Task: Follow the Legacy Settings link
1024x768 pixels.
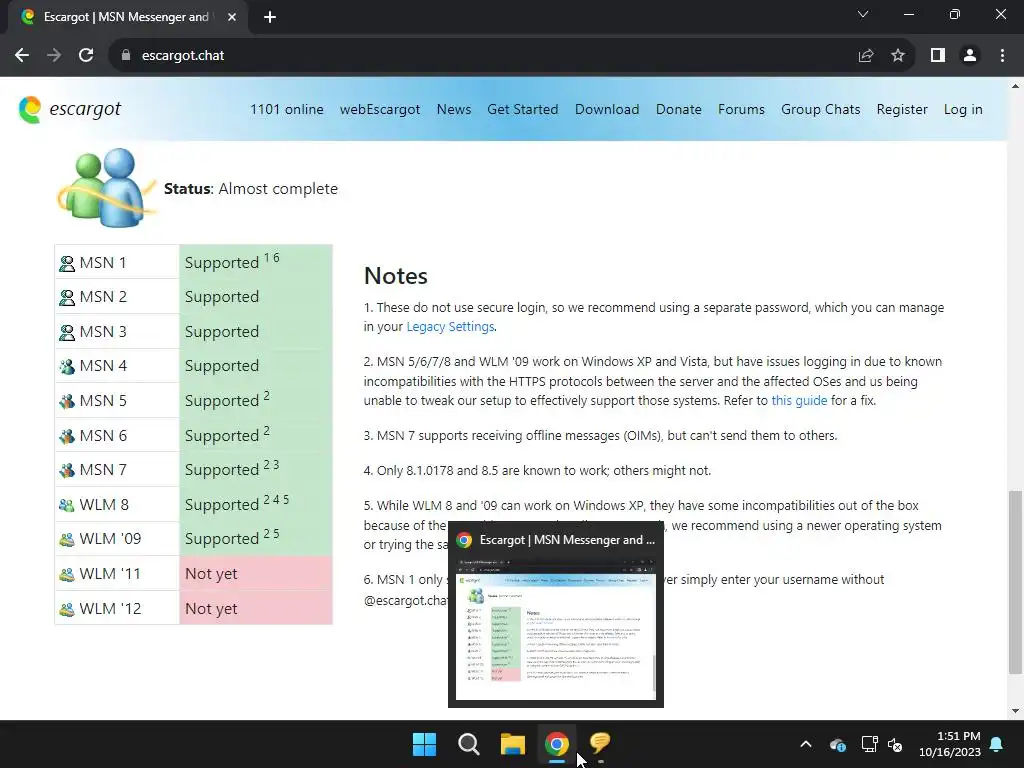Action: tap(450, 327)
